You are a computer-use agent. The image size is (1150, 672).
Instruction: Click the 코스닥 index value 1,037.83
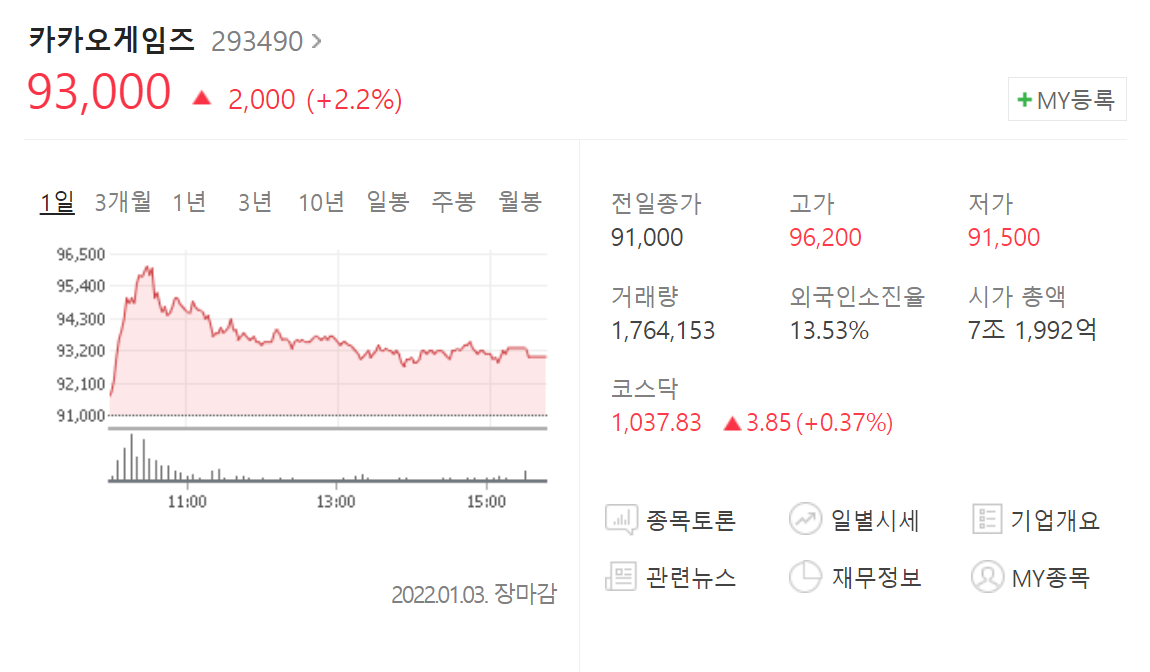pyautogui.click(x=657, y=422)
